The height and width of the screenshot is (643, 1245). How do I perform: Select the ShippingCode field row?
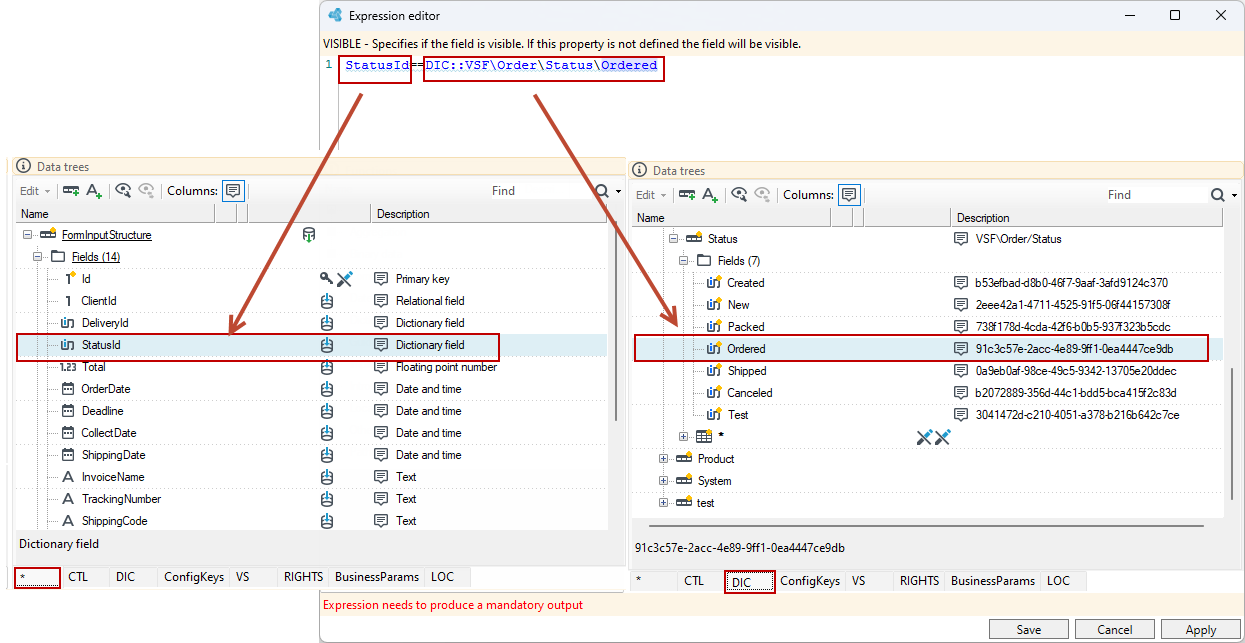[313, 521]
